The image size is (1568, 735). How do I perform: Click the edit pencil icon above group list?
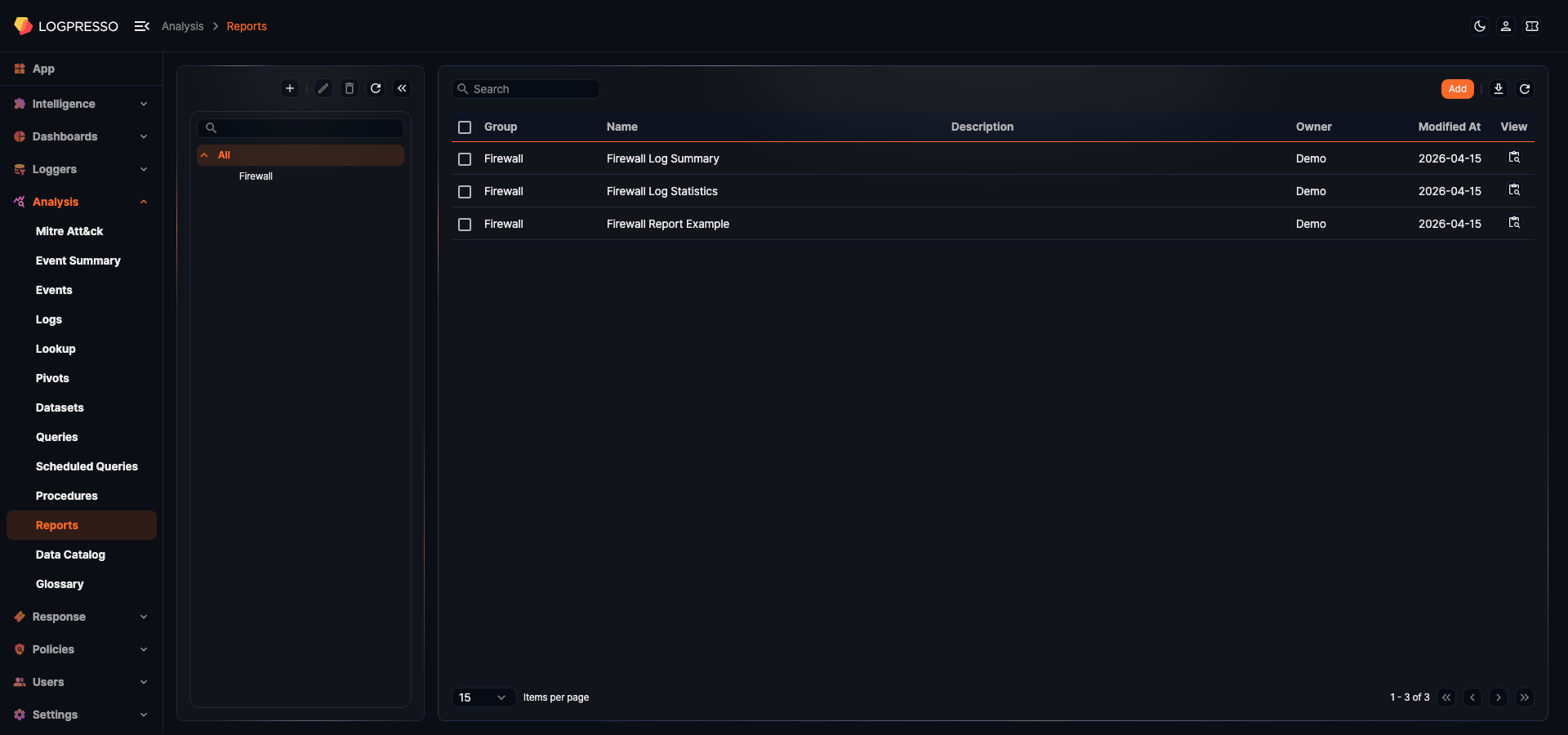click(323, 88)
